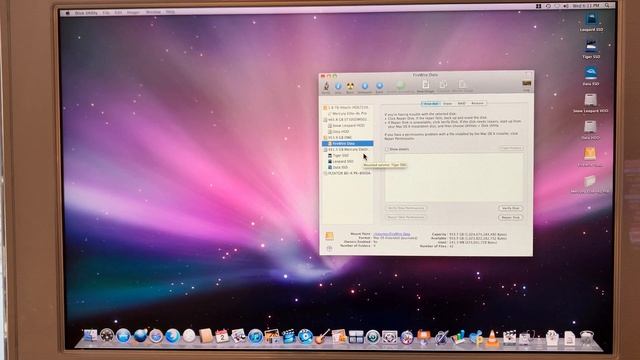
Task: Open Finder from the Dock
Action: click(x=90, y=336)
